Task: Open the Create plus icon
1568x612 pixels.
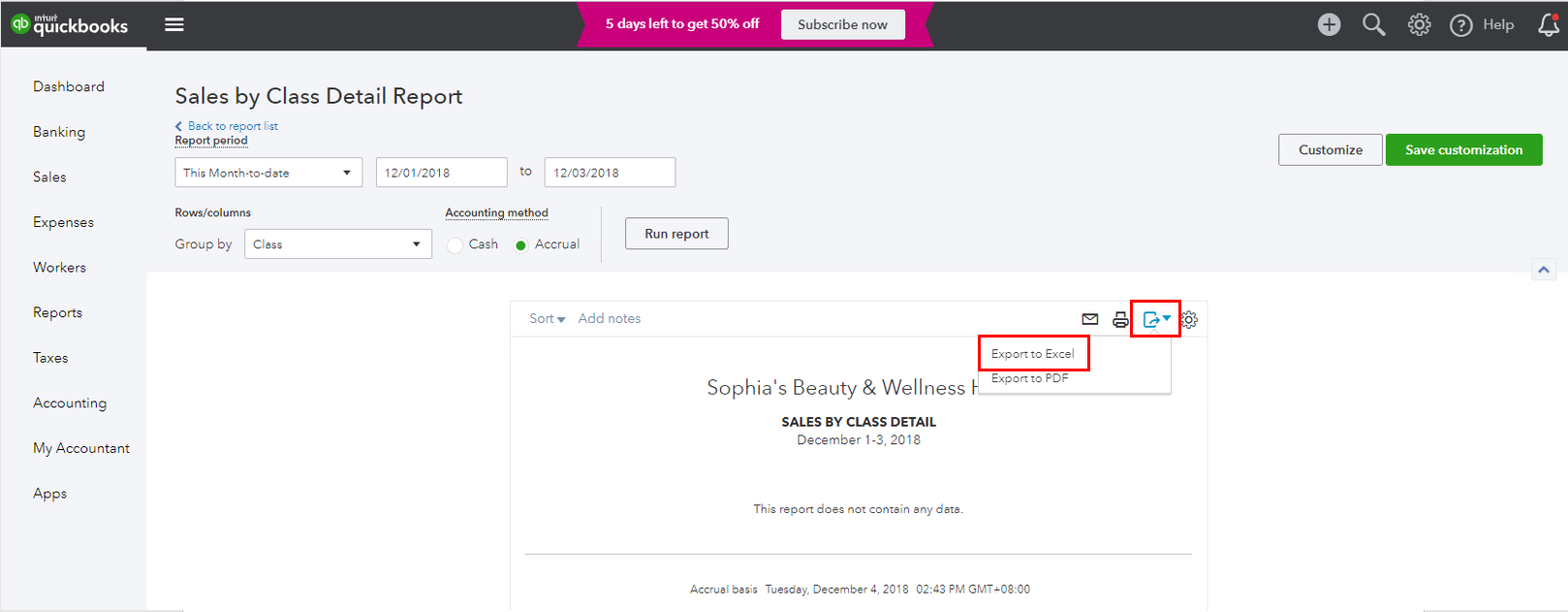Action: [1329, 24]
